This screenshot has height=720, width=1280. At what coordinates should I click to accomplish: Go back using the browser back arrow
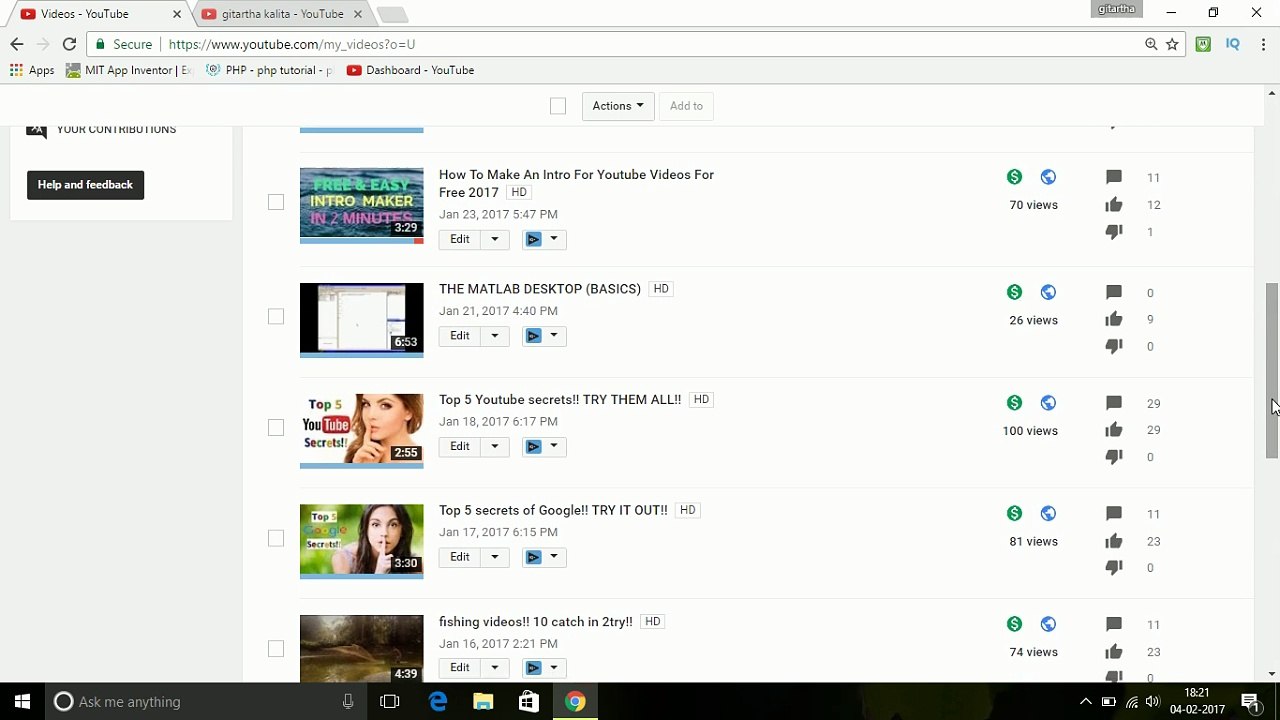[17, 44]
